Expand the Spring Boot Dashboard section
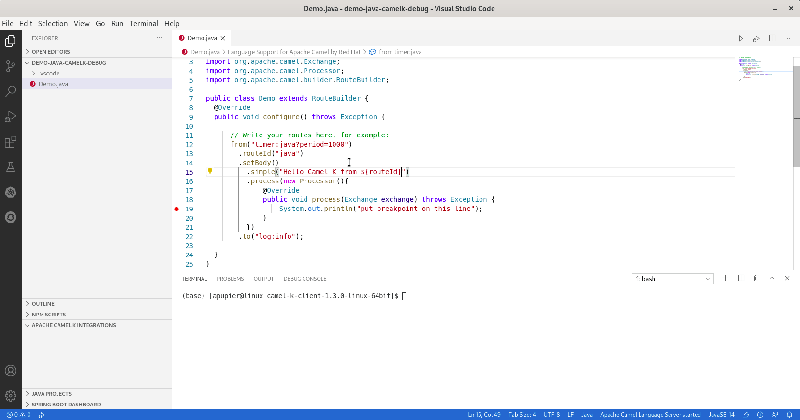 point(97,404)
